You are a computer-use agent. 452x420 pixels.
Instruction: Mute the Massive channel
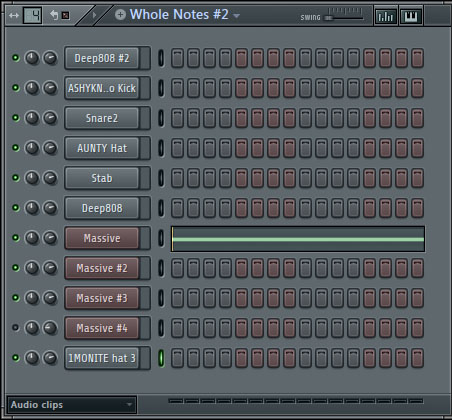[x=15, y=238]
